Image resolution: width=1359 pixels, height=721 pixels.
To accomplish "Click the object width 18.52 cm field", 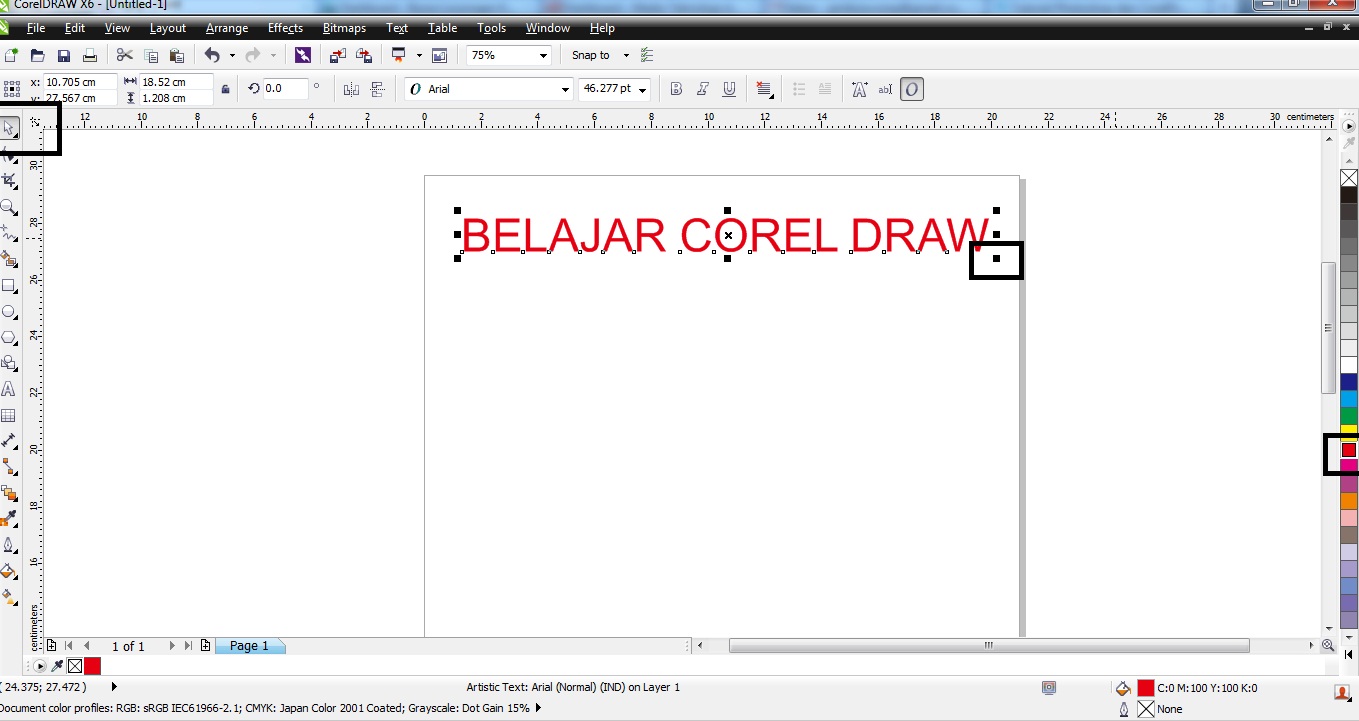I will (x=175, y=82).
